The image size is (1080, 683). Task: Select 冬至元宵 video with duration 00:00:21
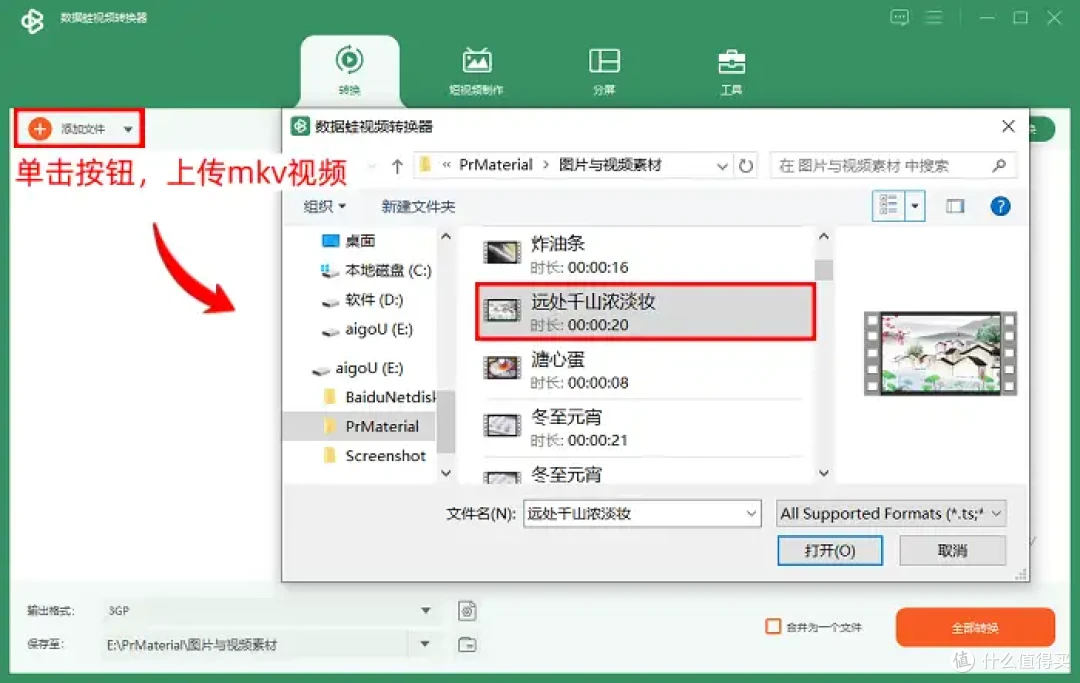(x=644, y=428)
